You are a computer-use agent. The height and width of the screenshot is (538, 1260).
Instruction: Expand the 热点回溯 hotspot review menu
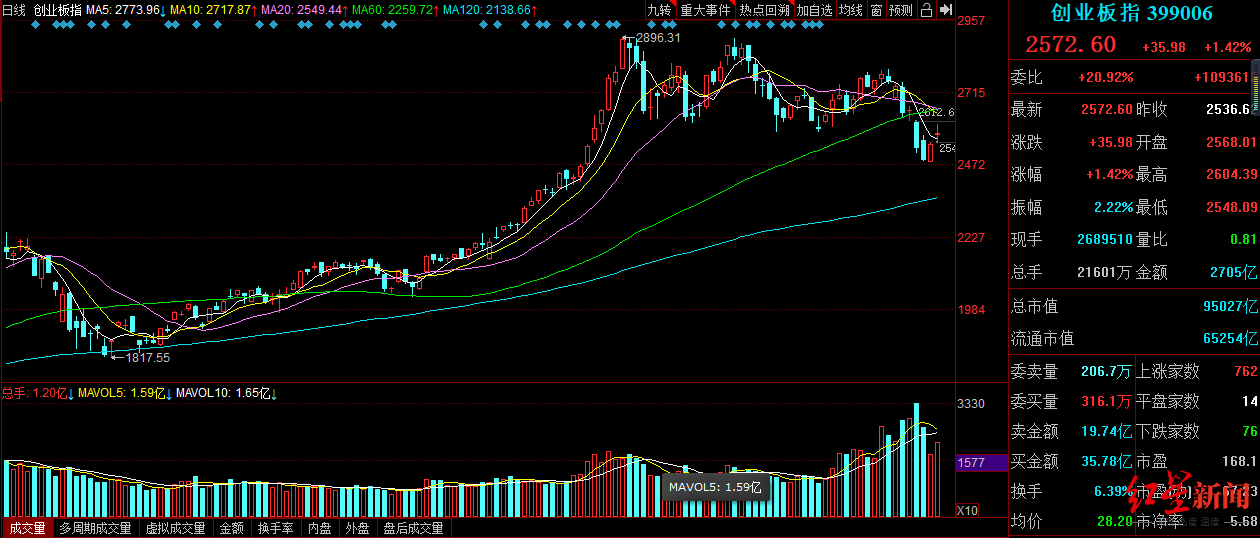(x=765, y=10)
